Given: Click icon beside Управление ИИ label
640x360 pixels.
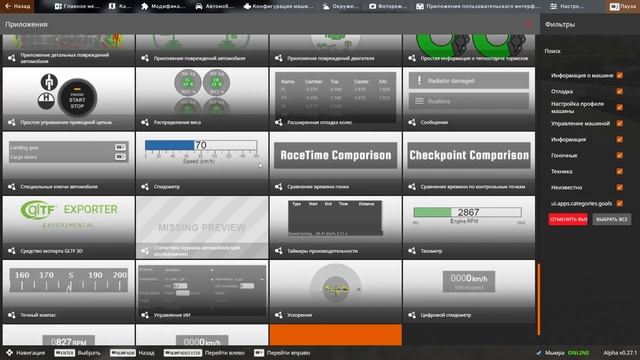Looking at the screenshot, I should point(145,315).
